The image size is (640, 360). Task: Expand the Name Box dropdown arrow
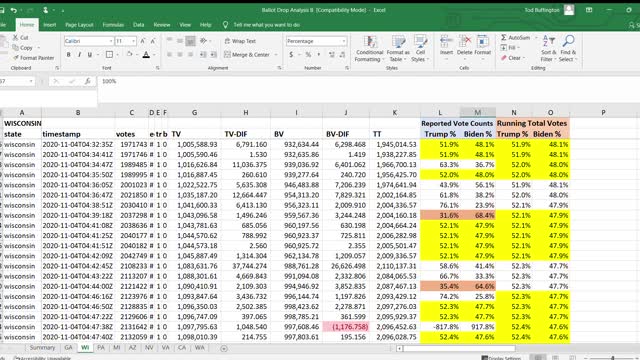click(31, 82)
